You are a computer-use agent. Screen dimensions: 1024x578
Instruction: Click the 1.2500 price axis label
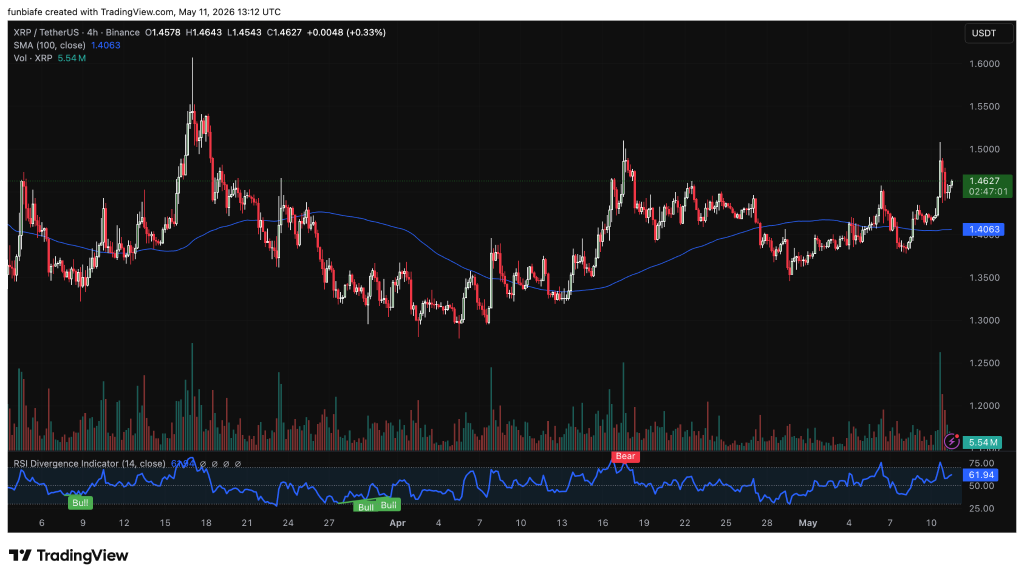click(984, 363)
